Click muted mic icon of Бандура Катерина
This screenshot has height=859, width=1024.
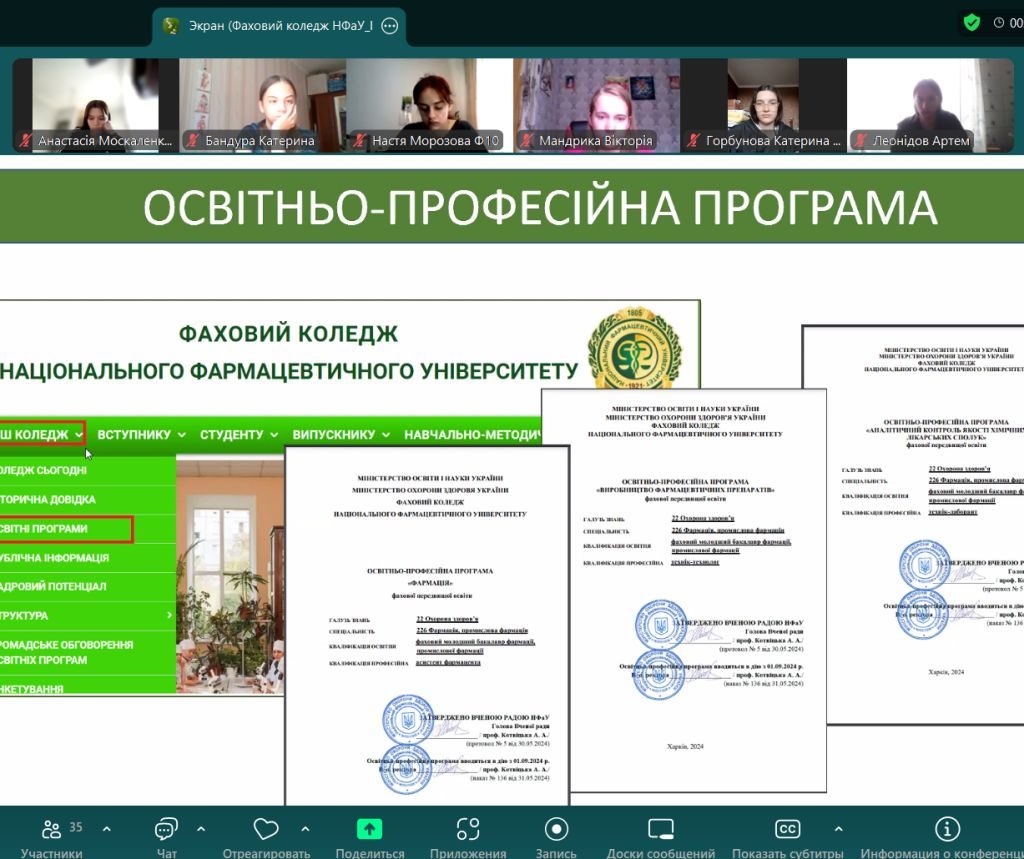point(193,140)
